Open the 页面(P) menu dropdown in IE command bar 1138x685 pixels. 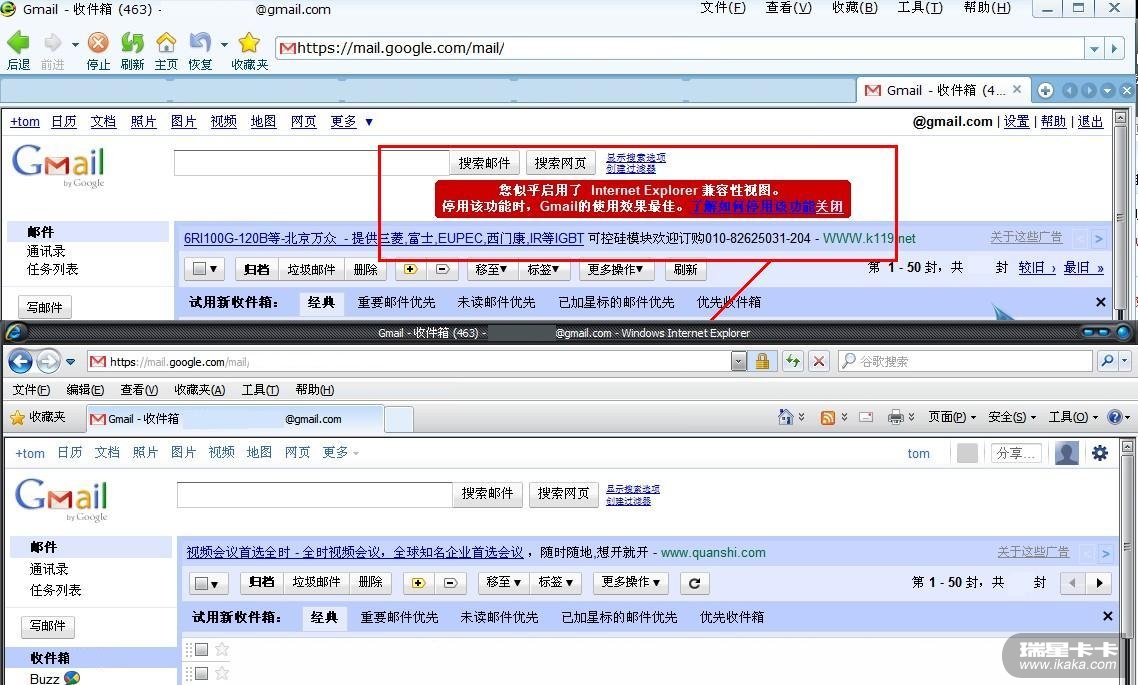pos(952,417)
